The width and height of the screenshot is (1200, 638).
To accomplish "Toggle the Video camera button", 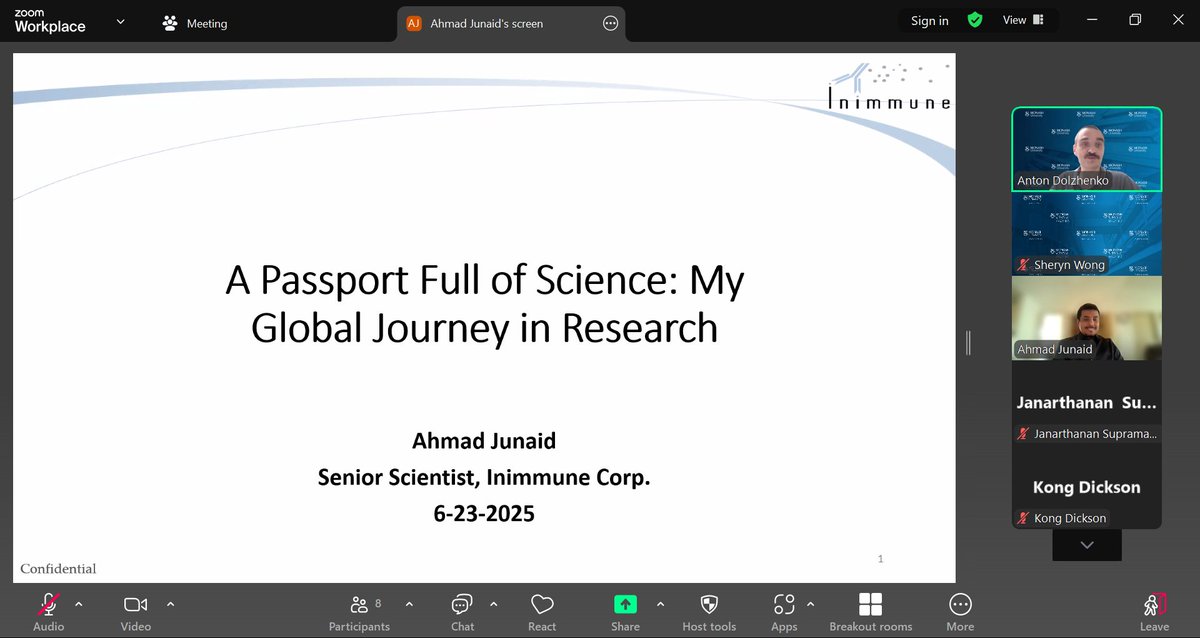I will coord(136,612).
